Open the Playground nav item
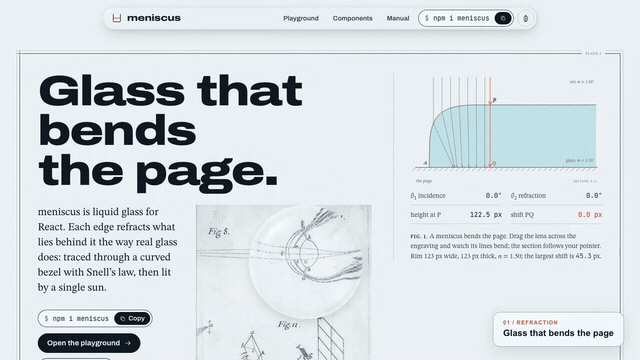640x360 pixels. click(301, 18)
